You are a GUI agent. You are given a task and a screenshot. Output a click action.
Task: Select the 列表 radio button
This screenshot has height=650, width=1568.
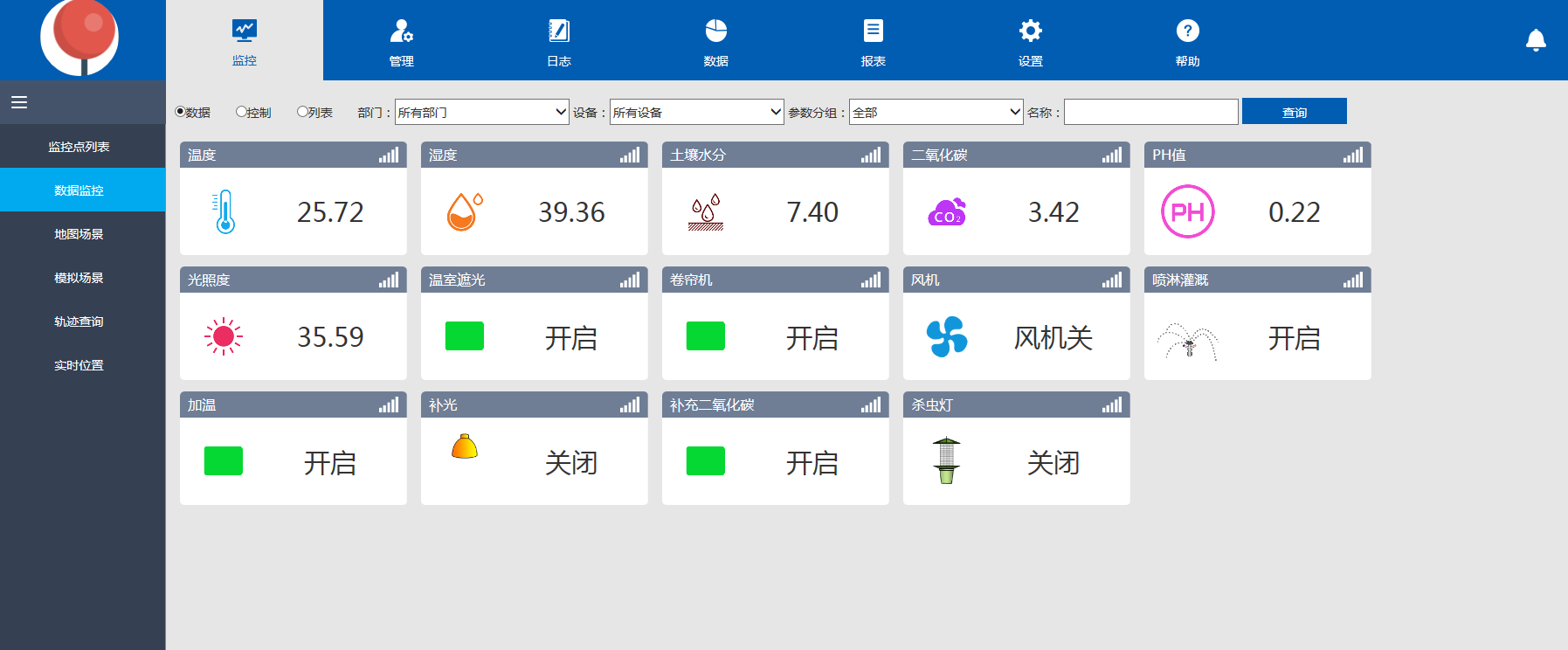(302, 112)
